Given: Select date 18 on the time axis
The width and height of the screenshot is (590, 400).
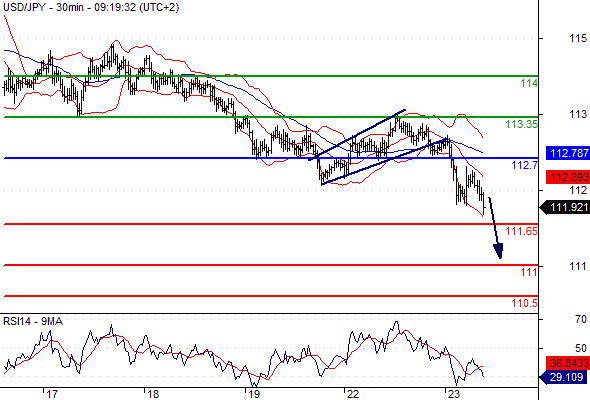Looking at the screenshot, I should pos(153,394).
